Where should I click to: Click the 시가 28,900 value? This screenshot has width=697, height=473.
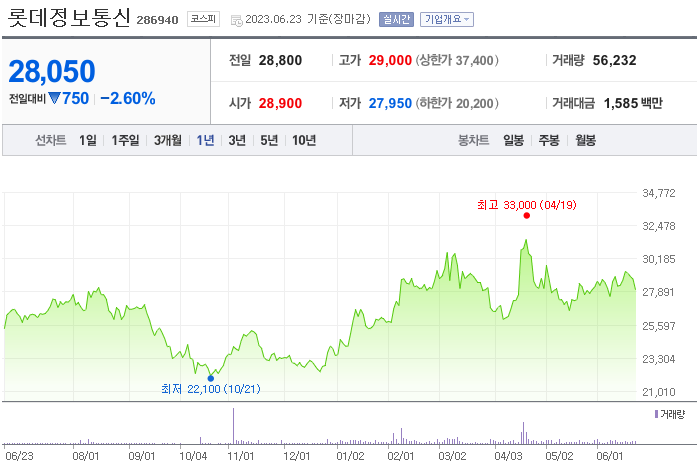click(x=280, y=104)
